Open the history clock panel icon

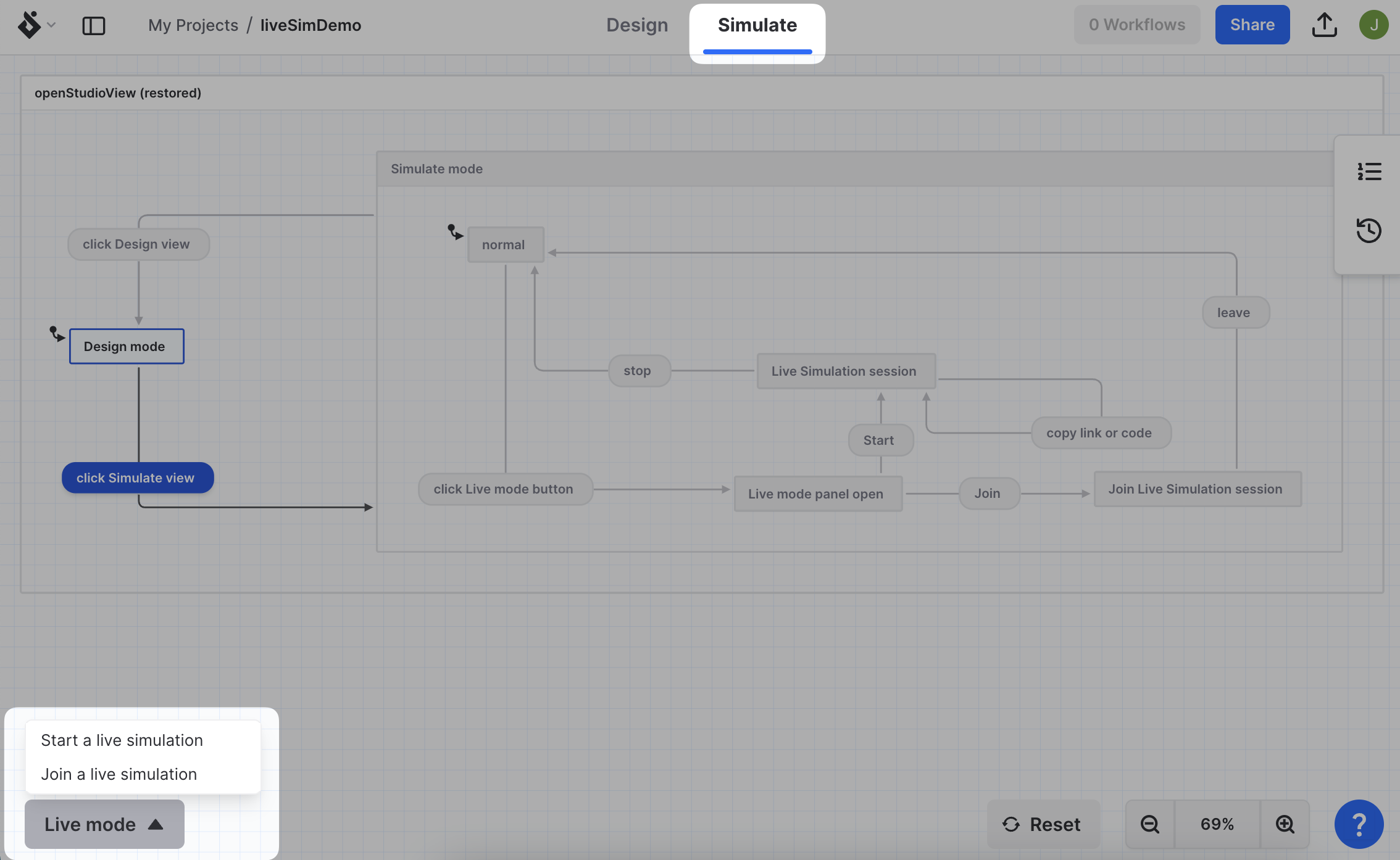coord(1369,230)
